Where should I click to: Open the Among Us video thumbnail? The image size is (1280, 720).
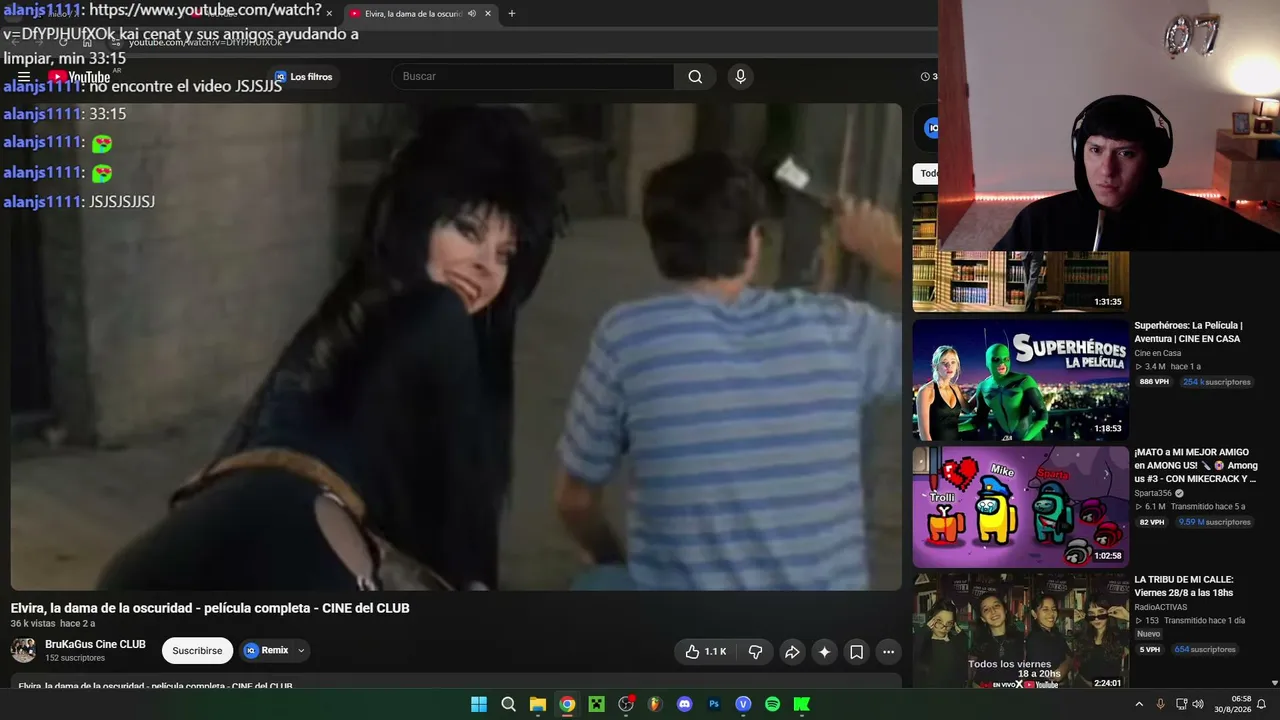coord(1020,507)
